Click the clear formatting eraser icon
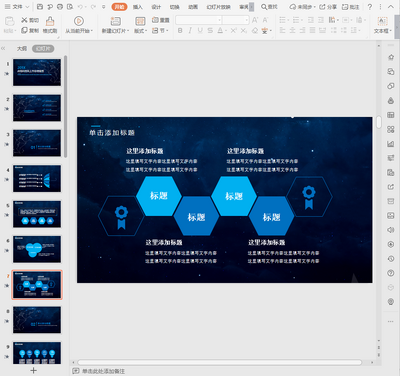400x376 pixels. tap(255, 31)
